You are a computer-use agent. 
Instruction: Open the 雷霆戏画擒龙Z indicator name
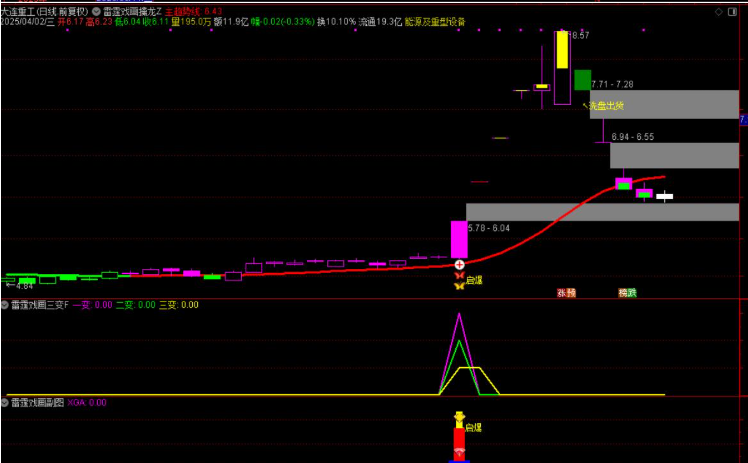click(x=131, y=10)
